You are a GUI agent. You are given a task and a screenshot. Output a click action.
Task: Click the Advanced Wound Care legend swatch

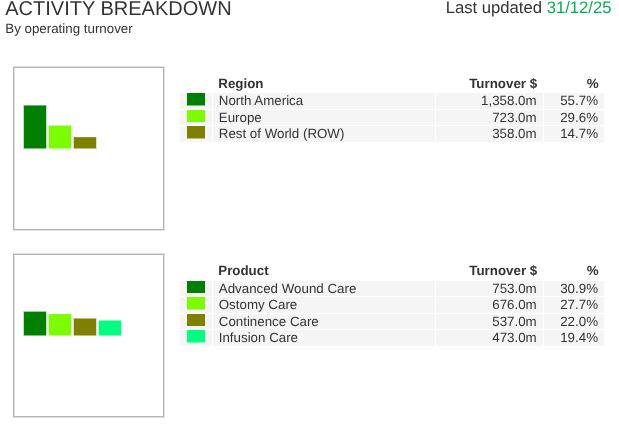196,288
